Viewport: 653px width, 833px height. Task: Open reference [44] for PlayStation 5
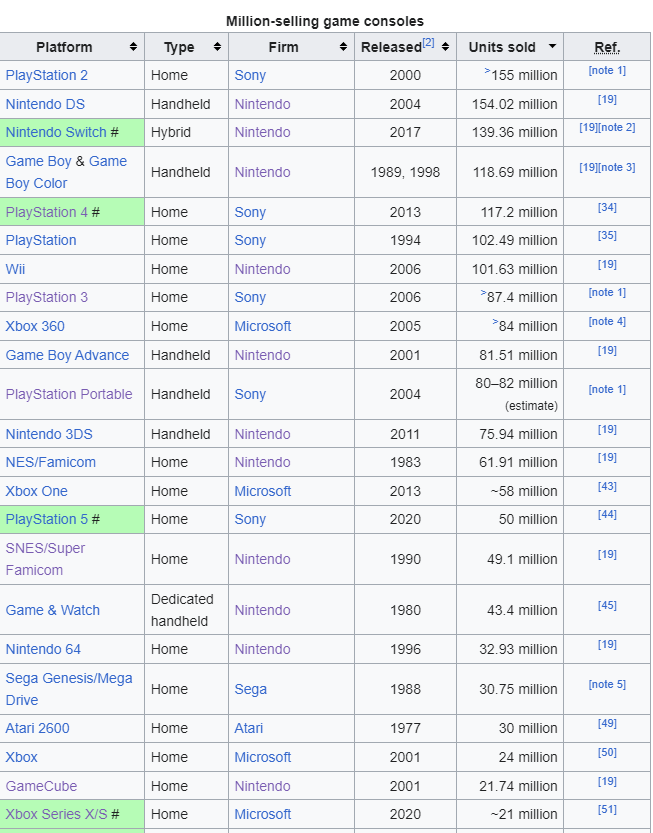tap(607, 514)
